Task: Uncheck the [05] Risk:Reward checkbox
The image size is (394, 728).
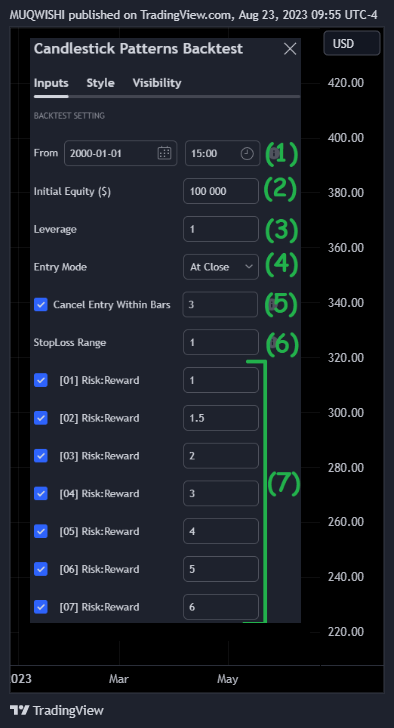Action: [41, 531]
